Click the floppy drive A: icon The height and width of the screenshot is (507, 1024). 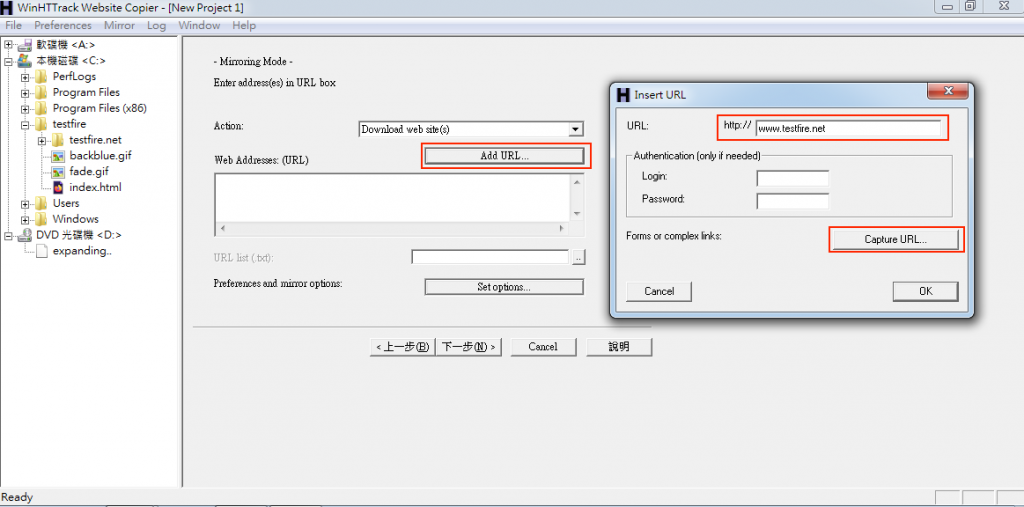(25, 45)
